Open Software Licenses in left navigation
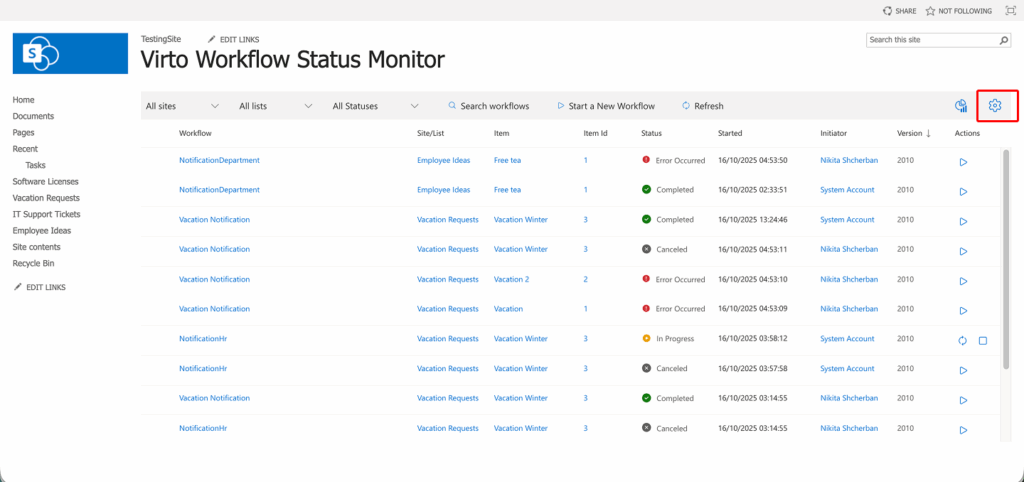The image size is (1024, 482). coord(46,182)
